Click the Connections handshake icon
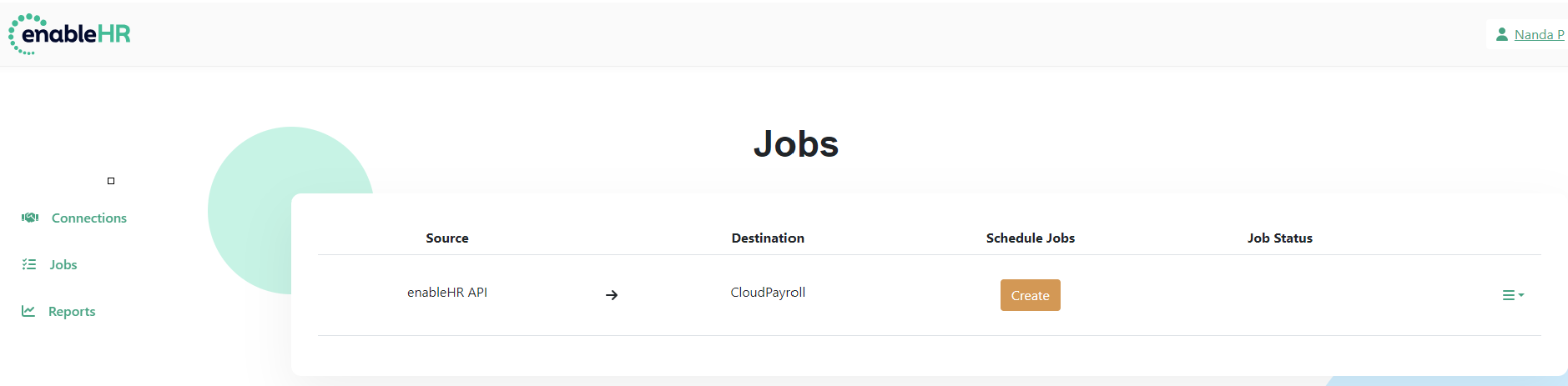Image resolution: width=1568 pixels, height=386 pixels. coord(30,218)
